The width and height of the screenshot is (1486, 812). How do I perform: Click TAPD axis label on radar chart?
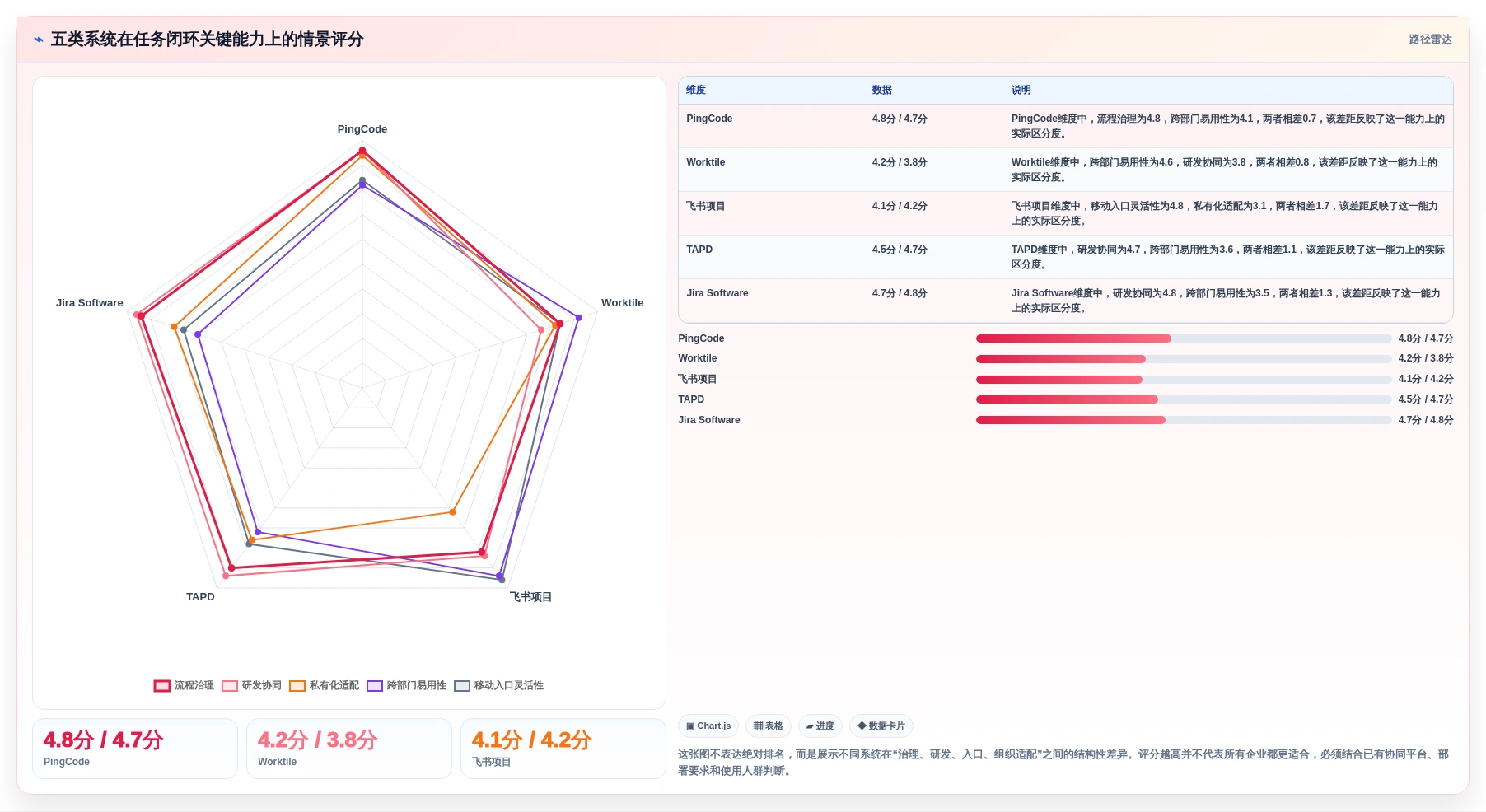200,597
